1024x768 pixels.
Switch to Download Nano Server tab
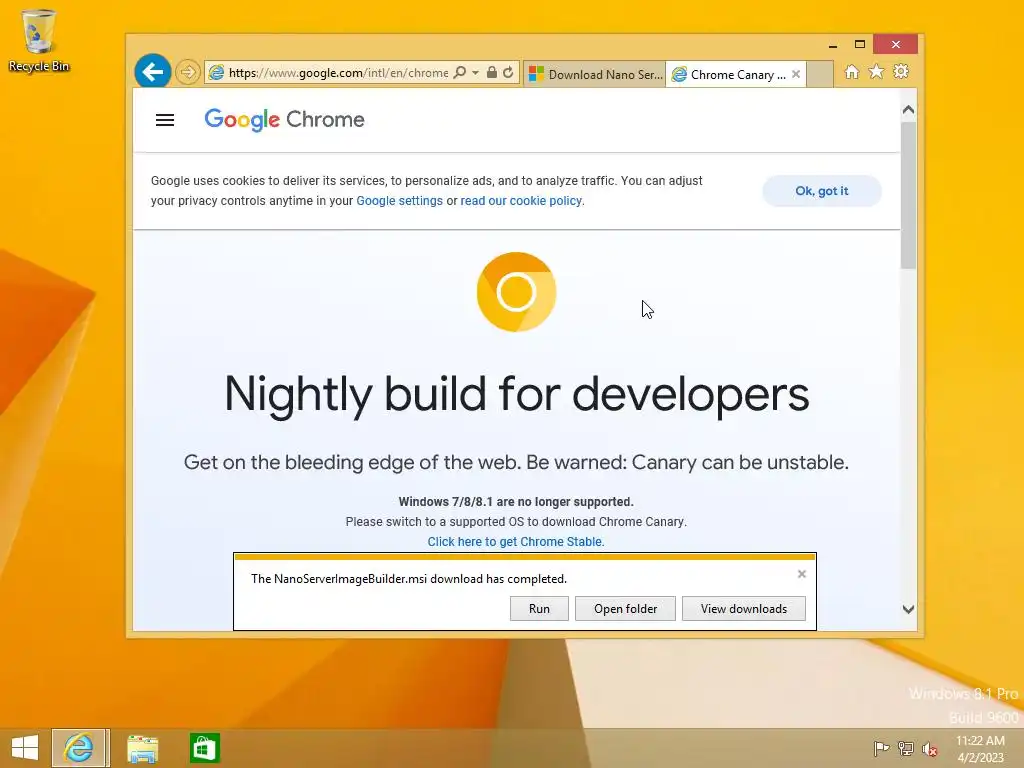pos(595,74)
